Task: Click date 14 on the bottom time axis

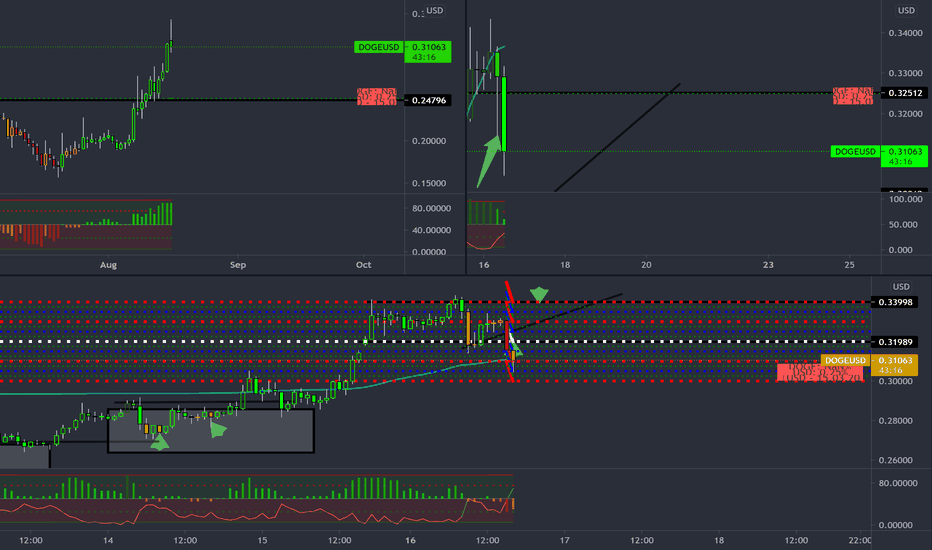Action: point(108,540)
